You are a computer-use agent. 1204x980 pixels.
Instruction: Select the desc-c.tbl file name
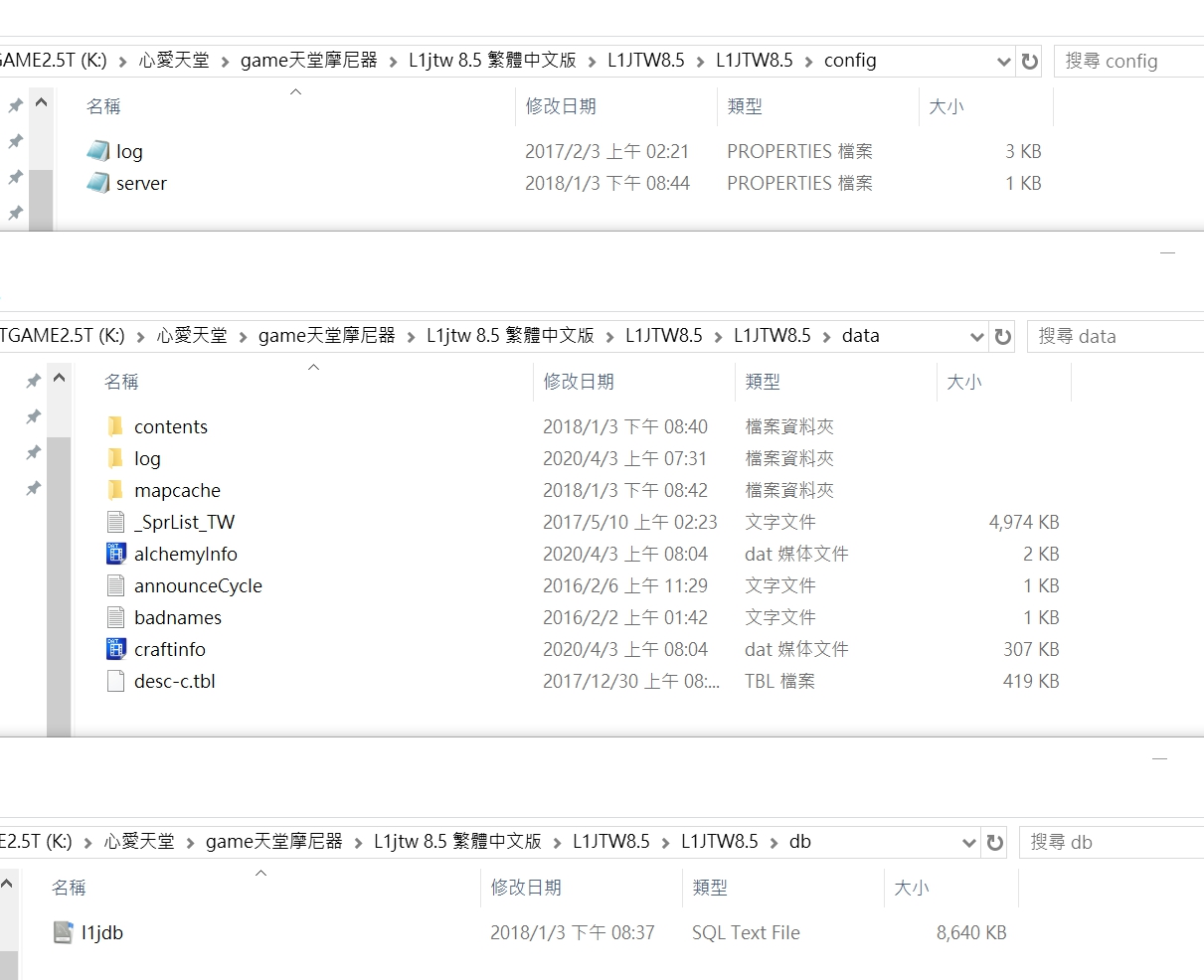pyautogui.click(x=175, y=682)
